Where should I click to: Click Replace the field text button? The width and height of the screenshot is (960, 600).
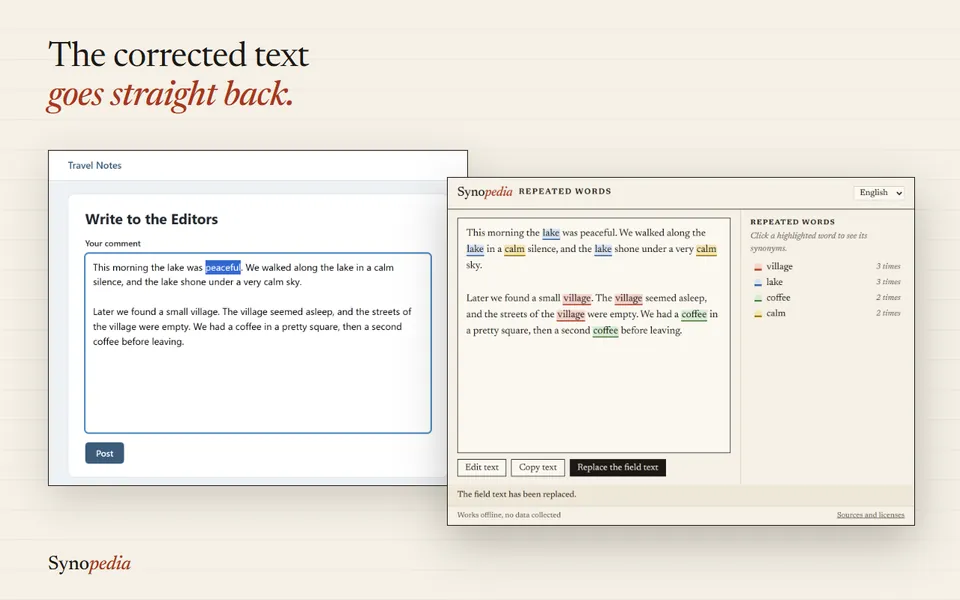pos(617,467)
